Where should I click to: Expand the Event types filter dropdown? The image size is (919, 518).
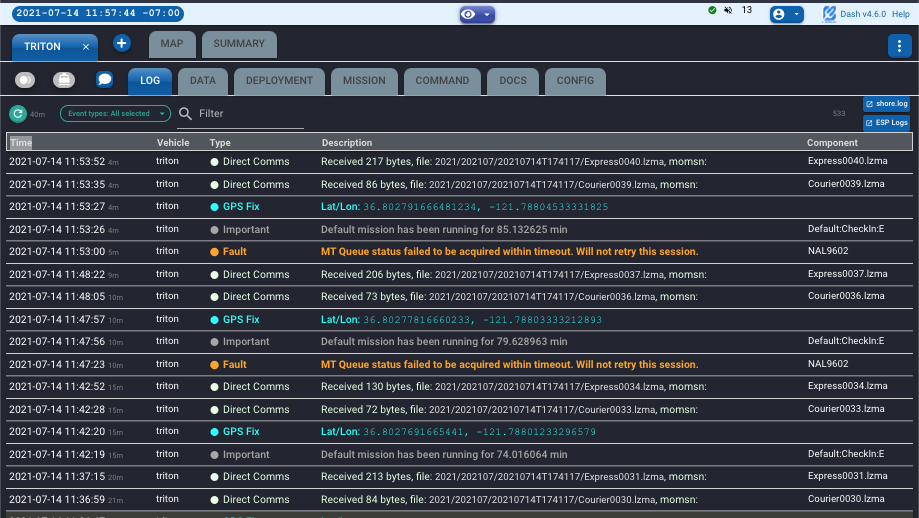click(115, 114)
